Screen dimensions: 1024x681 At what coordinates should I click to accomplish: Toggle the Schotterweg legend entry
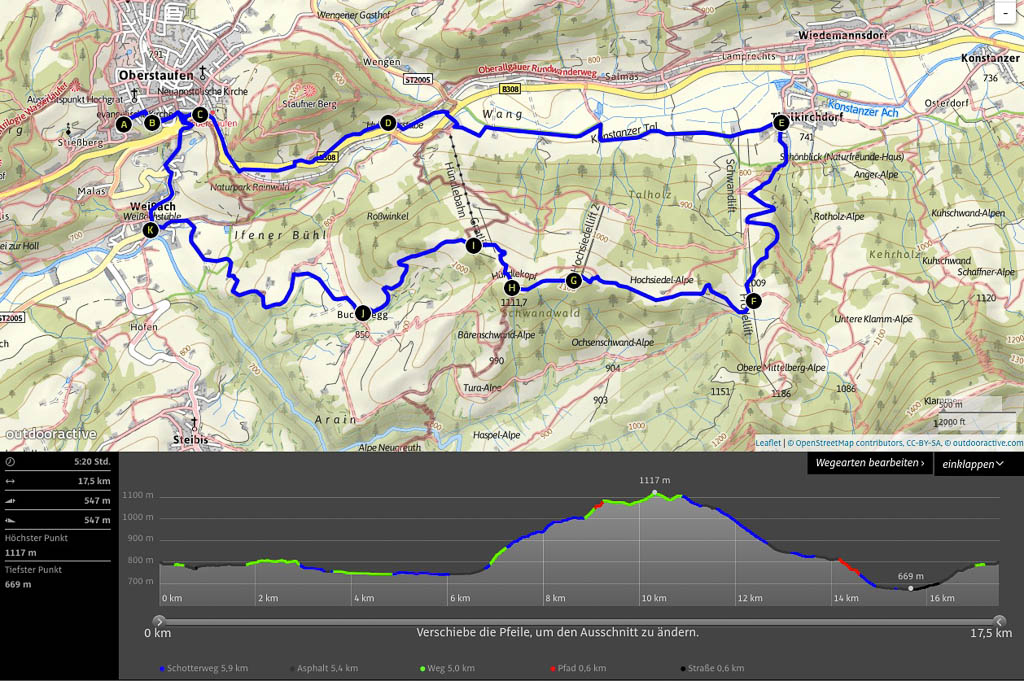[x=204, y=668]
